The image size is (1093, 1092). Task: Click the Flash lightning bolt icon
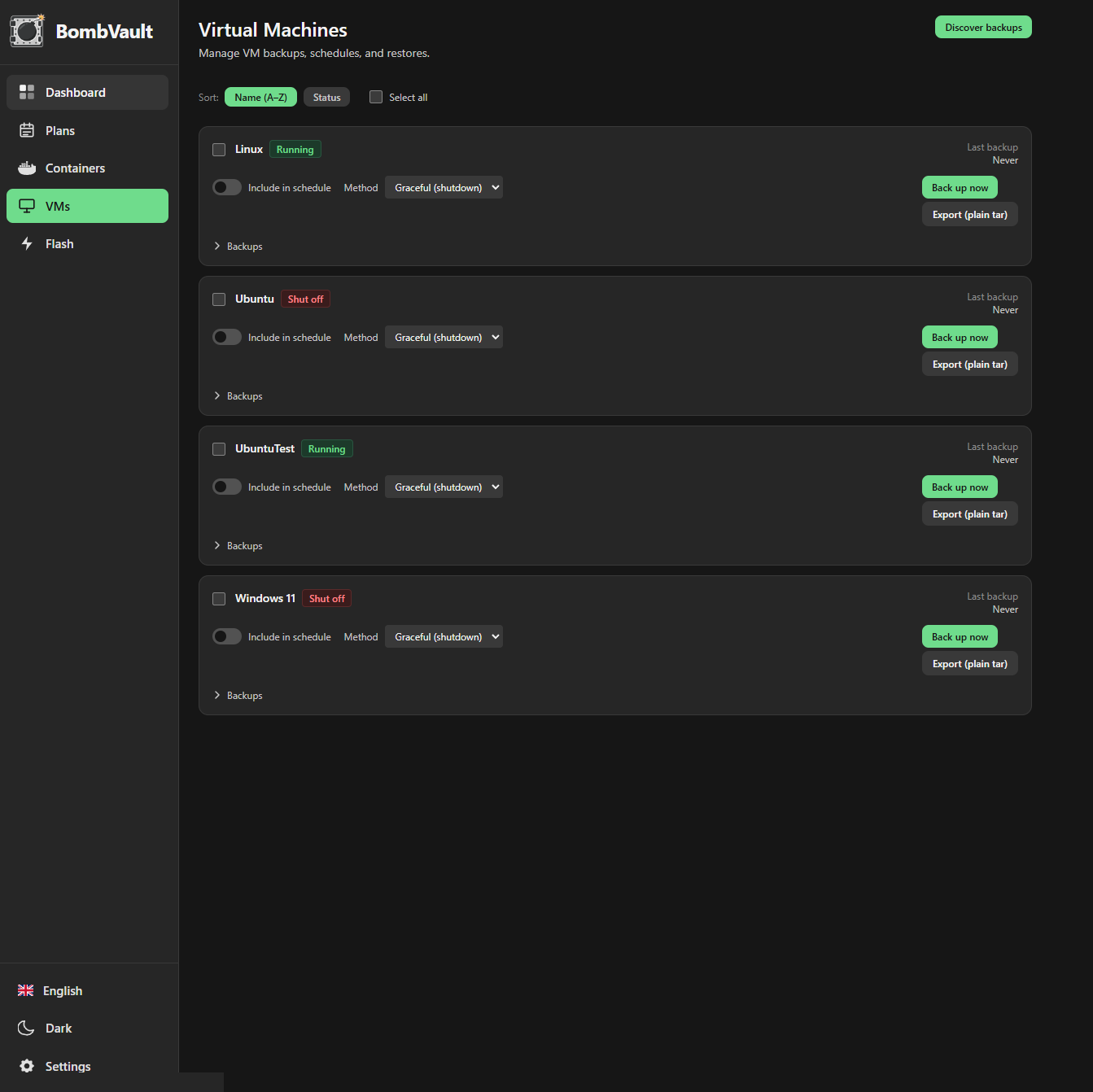(x=27, y=243)
